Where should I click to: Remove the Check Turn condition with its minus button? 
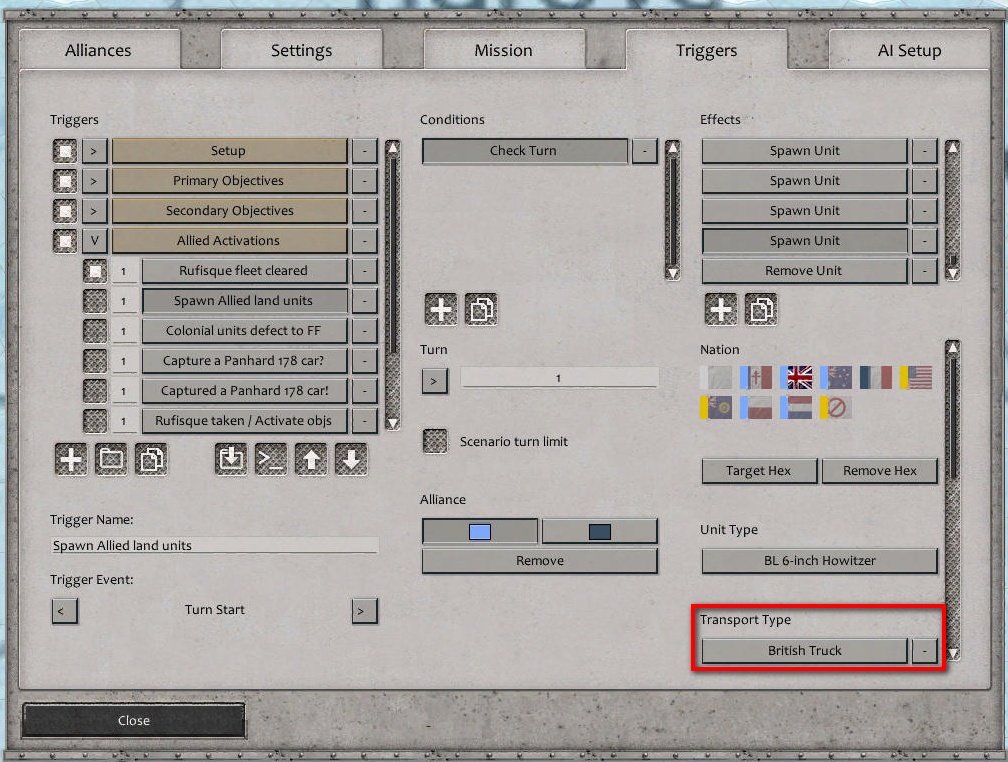coord(645,151)
